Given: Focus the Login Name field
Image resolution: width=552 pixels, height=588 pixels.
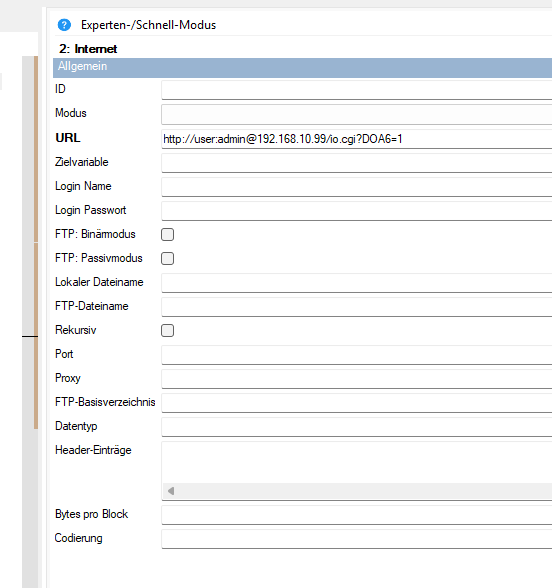Looking at the screenshot, I should pyautogui.click(x=357, y=187).
